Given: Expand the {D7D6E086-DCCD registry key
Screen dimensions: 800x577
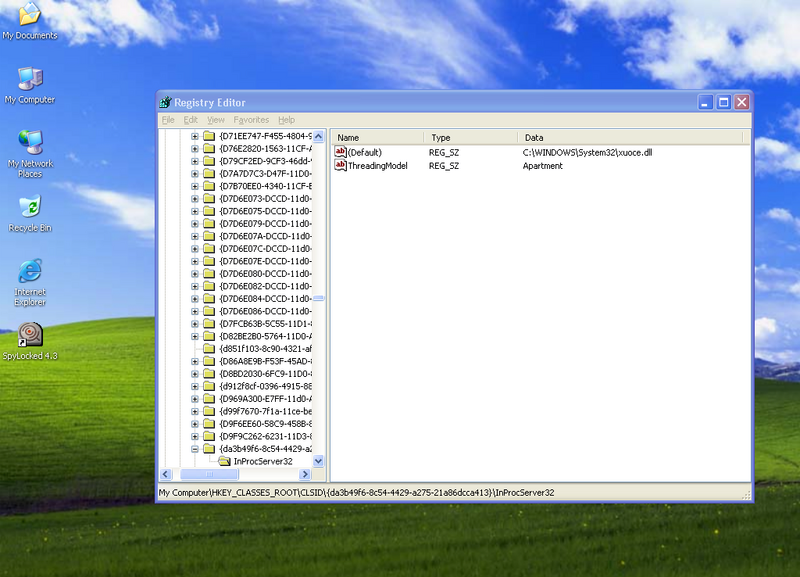Looking at the screenshot, I should coord(195,311).
